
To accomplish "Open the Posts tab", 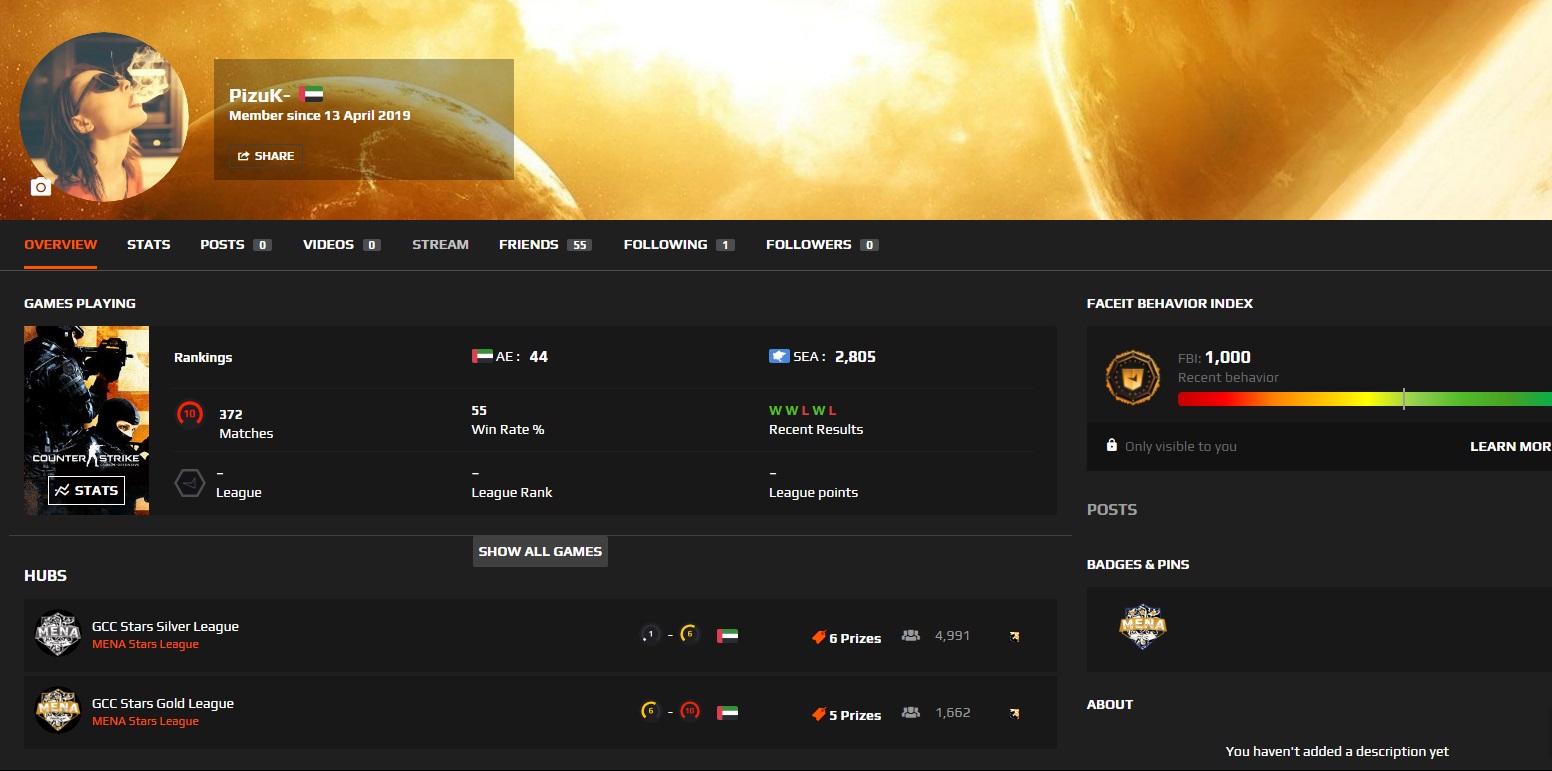I will [x=236, y=244].
